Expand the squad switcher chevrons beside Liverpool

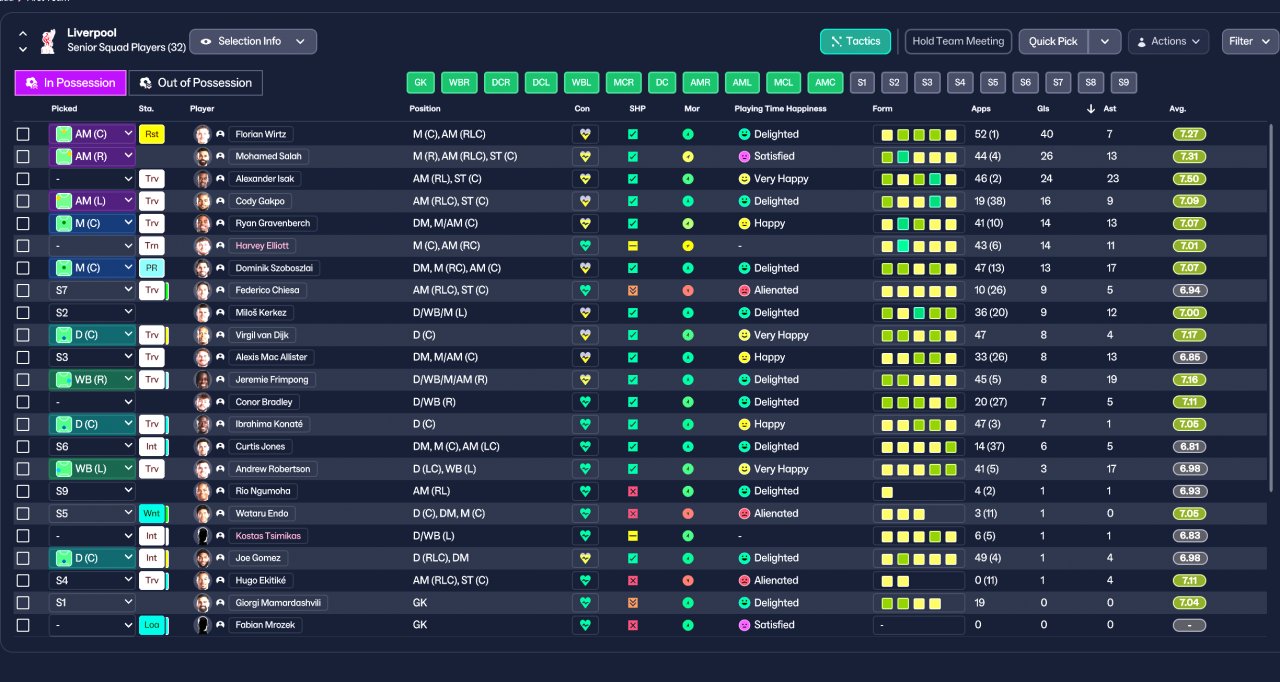[x=23, y=41]
